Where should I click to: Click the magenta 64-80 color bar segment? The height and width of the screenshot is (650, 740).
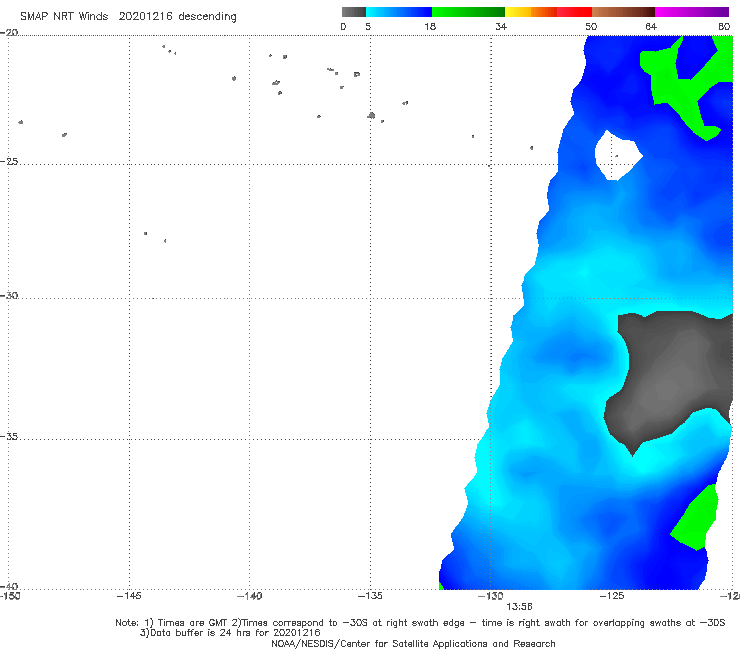point(692,12)
